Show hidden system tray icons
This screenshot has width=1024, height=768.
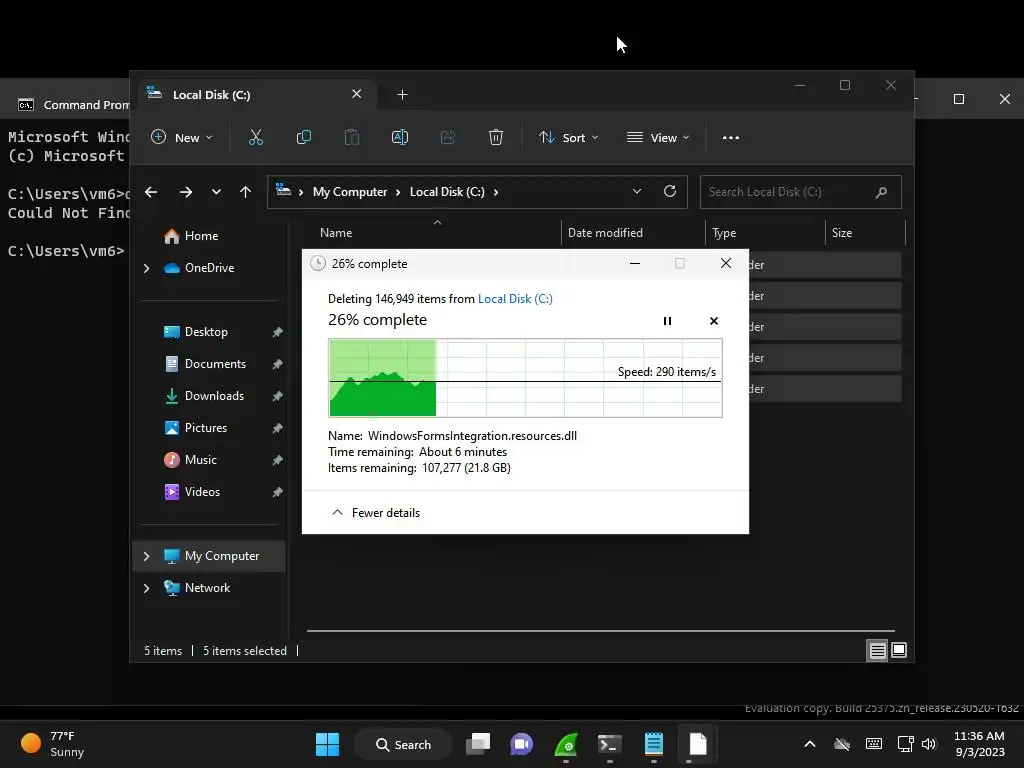tap(810, 744)
